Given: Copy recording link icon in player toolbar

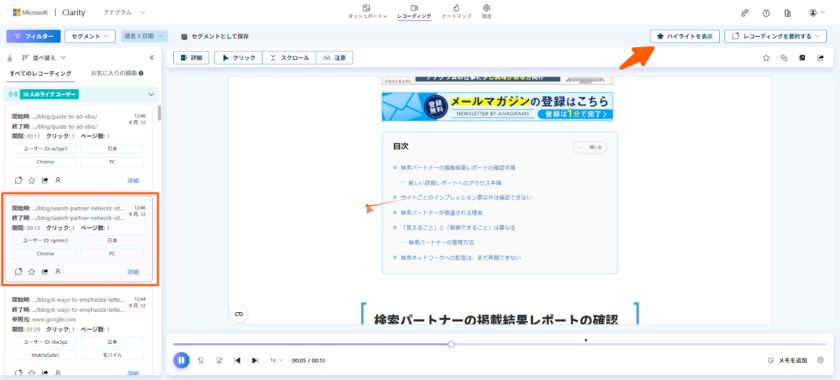Looking at the screenshot, I should (784, 58).
